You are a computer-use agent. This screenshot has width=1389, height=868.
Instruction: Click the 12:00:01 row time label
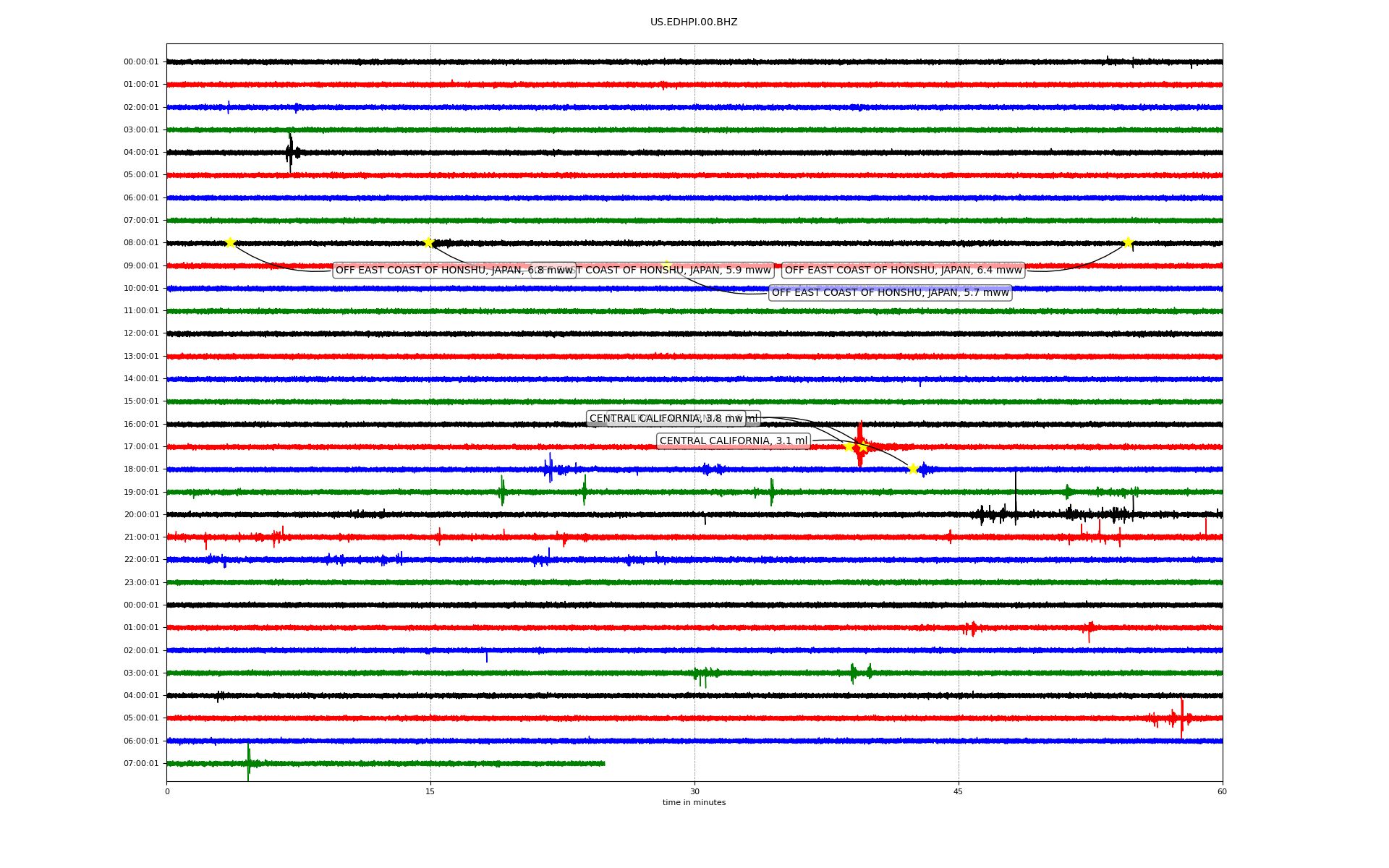click(141, 333)
